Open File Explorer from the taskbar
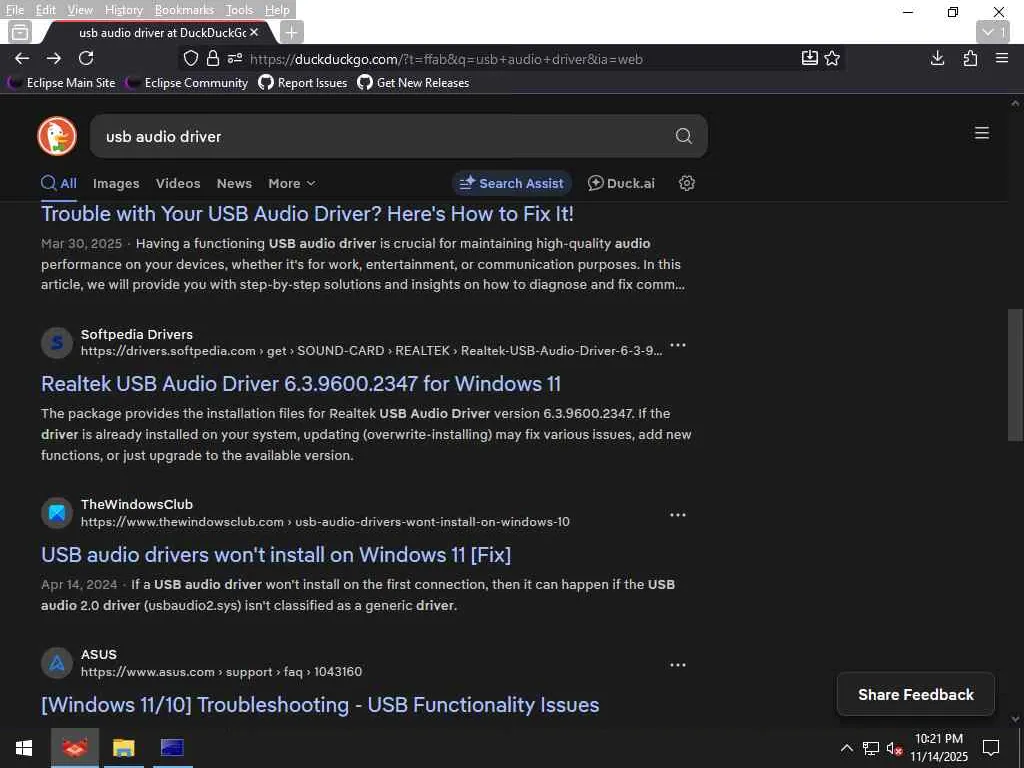The image size is (1024, 768). point(123,748)
